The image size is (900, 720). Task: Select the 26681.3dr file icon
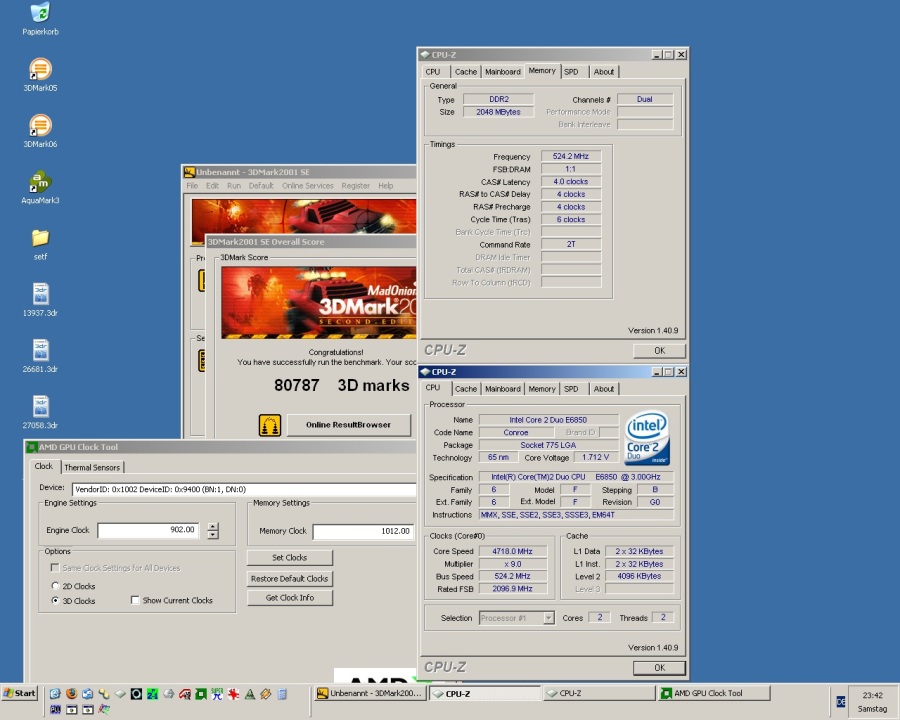pos(41,350)
